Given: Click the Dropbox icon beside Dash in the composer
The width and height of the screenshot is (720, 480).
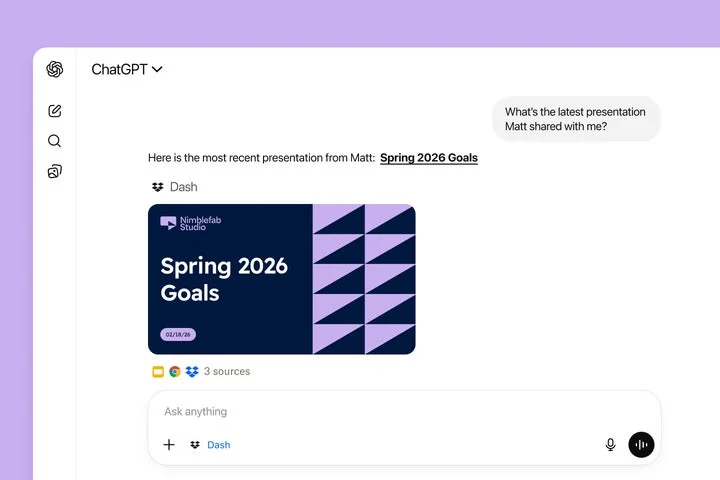Looking at the screenshot, I should pos(195,445).
